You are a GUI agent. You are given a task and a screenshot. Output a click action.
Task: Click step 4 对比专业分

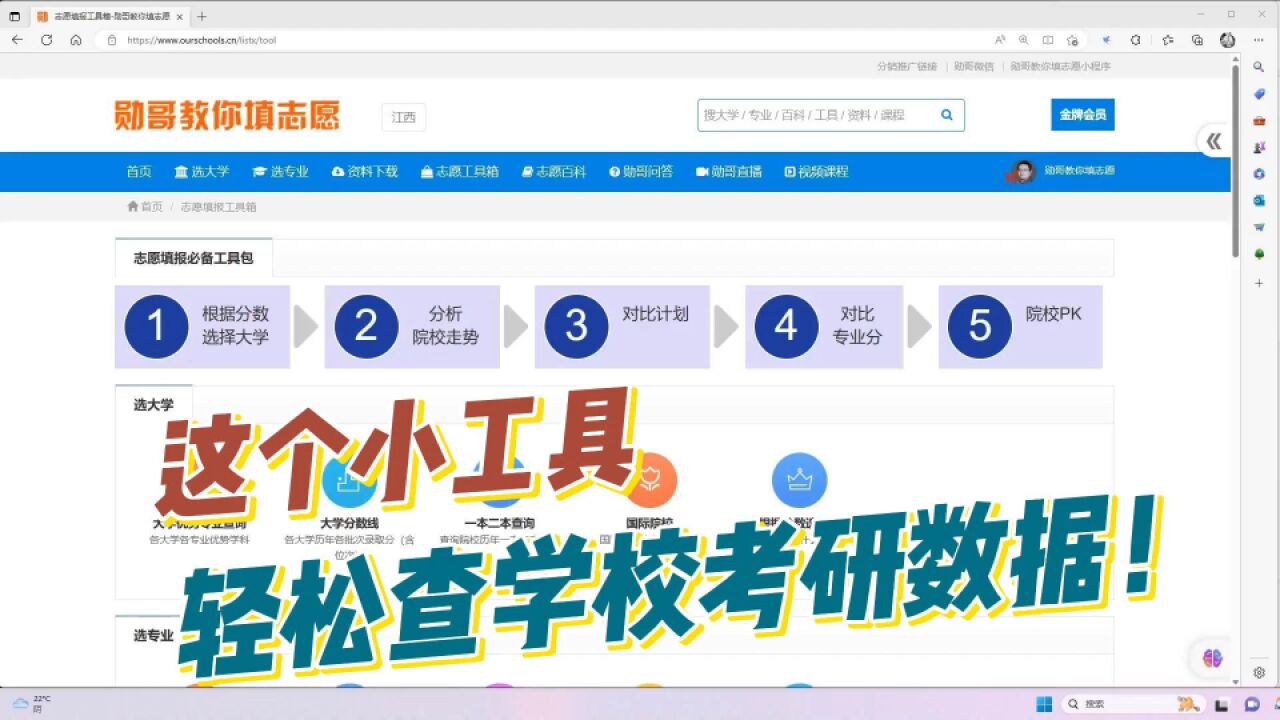[824, 327]
